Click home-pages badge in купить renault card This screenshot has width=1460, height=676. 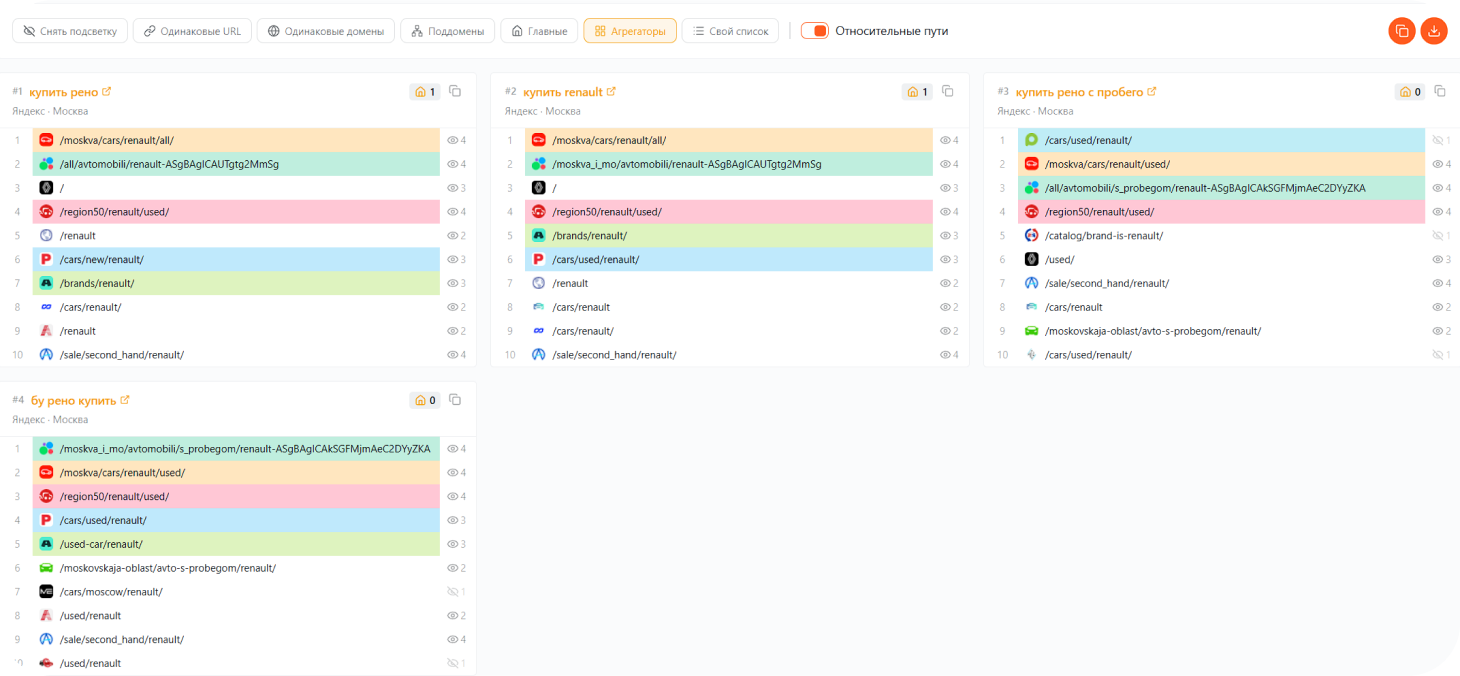[x=917, y=92]
